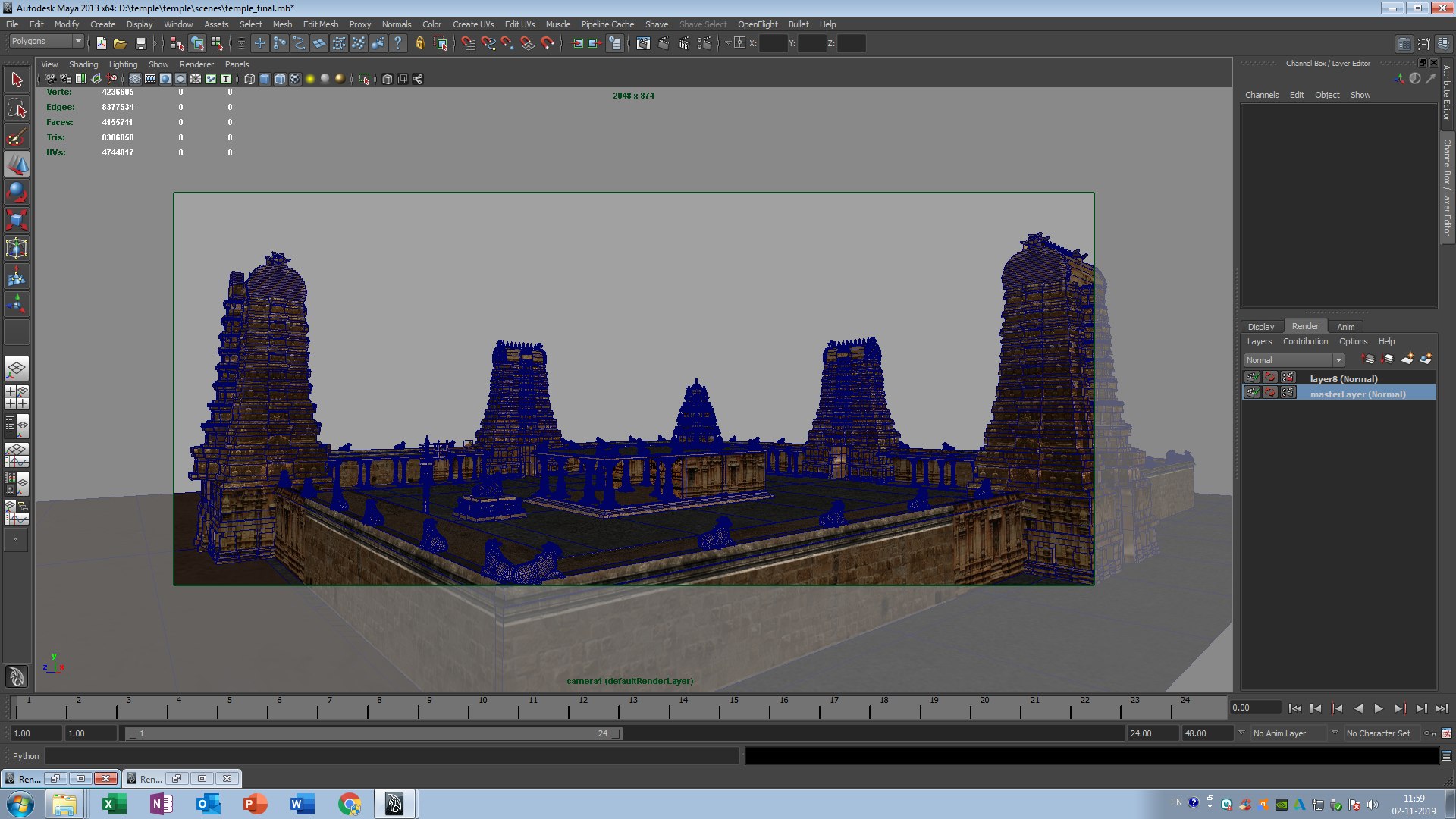Open the panel Renderer menu
1456x819 pixels.
(196, 64)
